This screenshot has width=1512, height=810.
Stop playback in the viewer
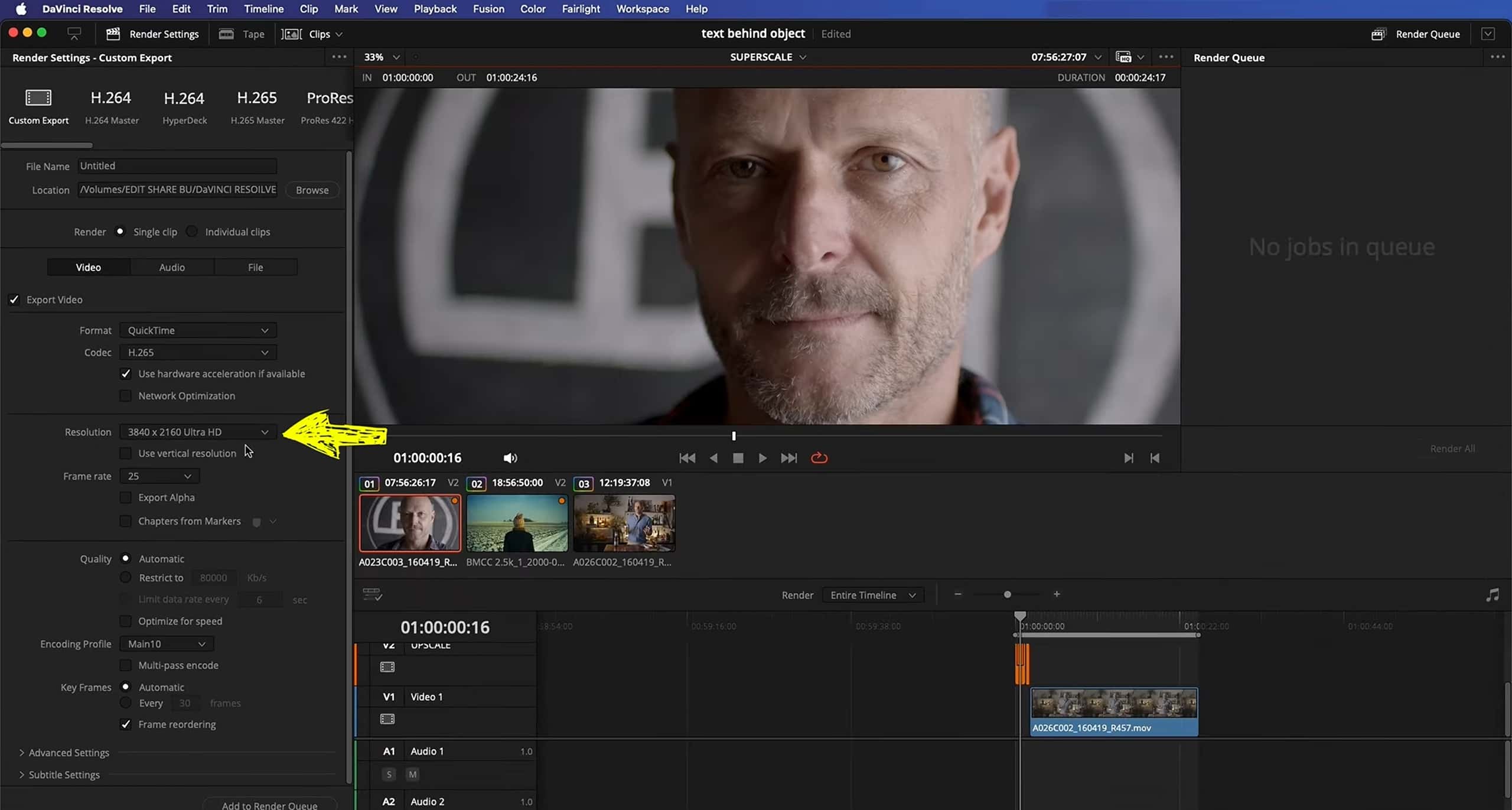738,458
